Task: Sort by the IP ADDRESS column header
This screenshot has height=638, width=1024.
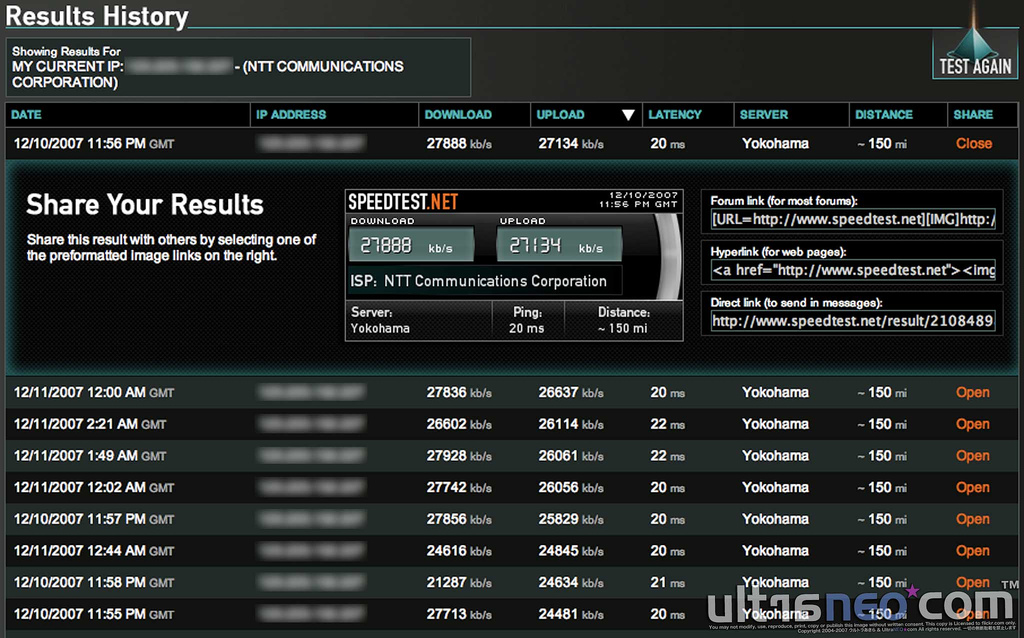Action: (x=291, y=115)
